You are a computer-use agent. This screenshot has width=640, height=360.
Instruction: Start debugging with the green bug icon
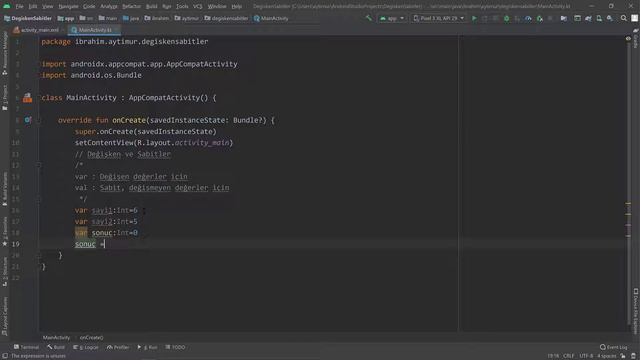click(x=506, y=18)
